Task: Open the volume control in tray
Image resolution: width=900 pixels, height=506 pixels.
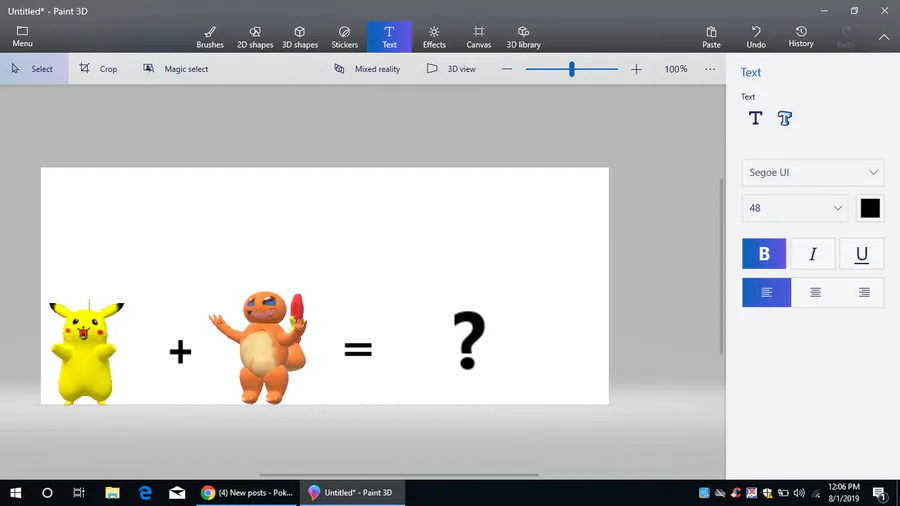Action: 799,493
